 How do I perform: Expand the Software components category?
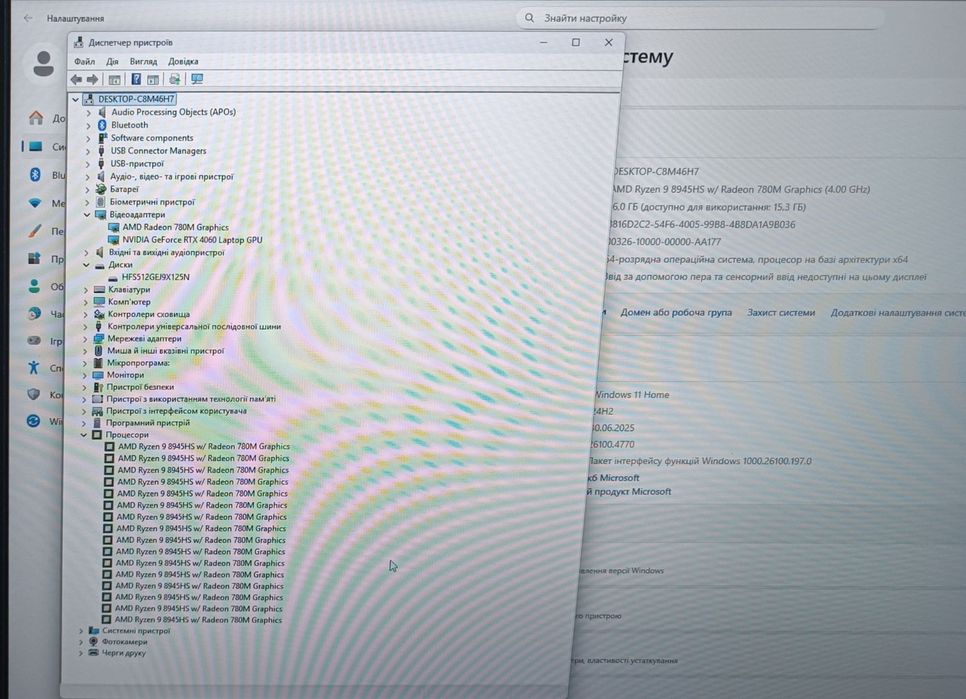click(88, 139)
